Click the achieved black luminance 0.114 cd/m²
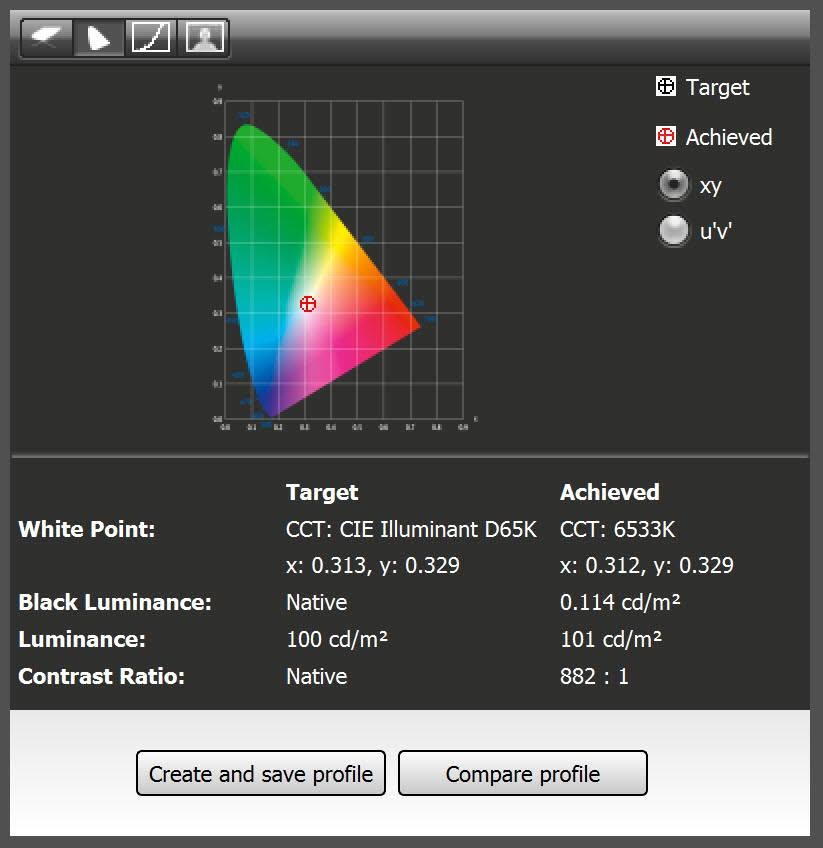 (620, 602)
